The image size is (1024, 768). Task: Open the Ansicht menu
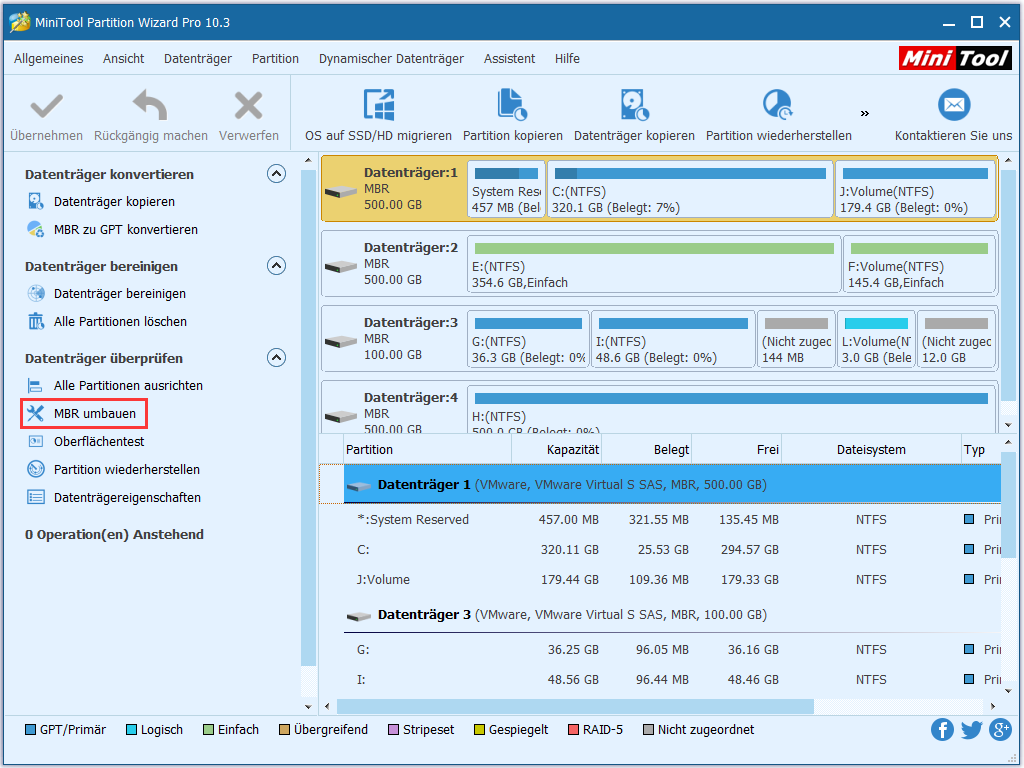[x=123, y=59]
